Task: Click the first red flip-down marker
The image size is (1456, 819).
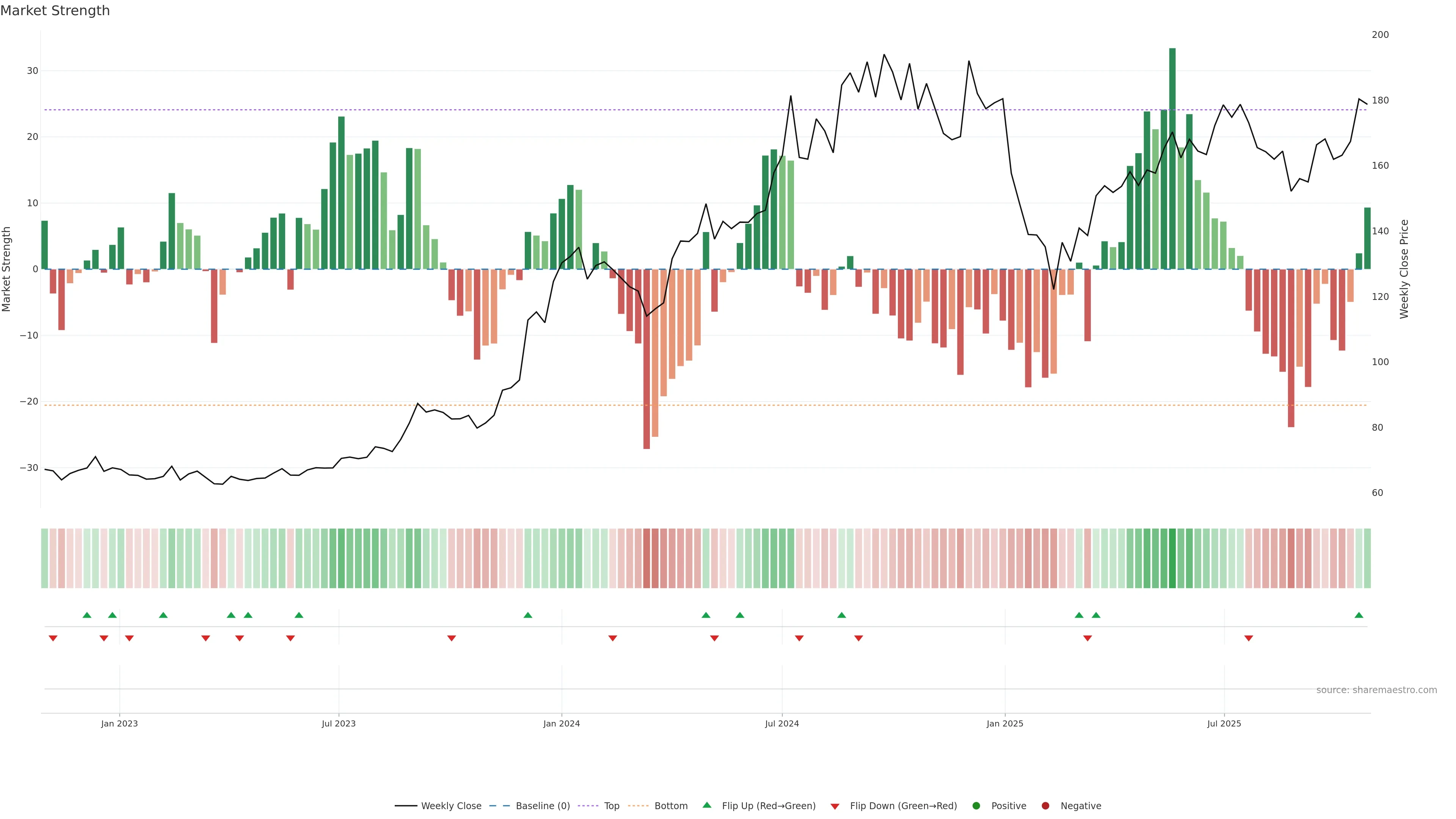Action: [x=53, y=638]
